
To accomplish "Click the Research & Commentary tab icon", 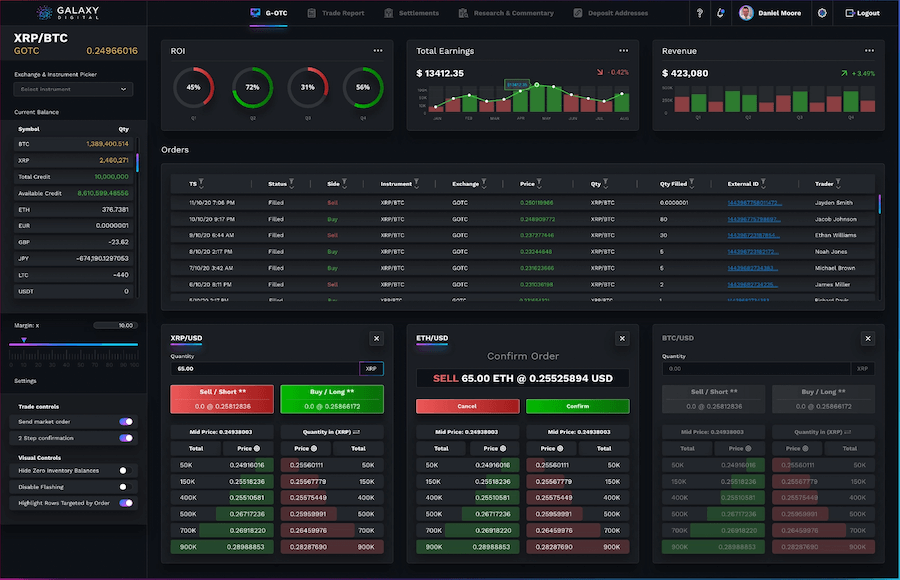I will [x=463, y=13].
